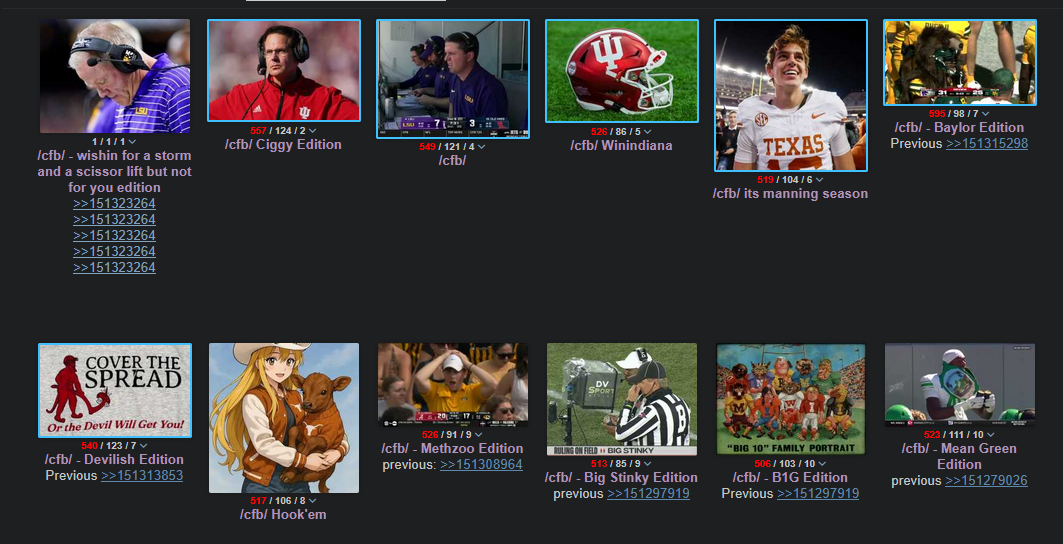Open the Cover the Spread thumbnail

click(x=115, y=391)
